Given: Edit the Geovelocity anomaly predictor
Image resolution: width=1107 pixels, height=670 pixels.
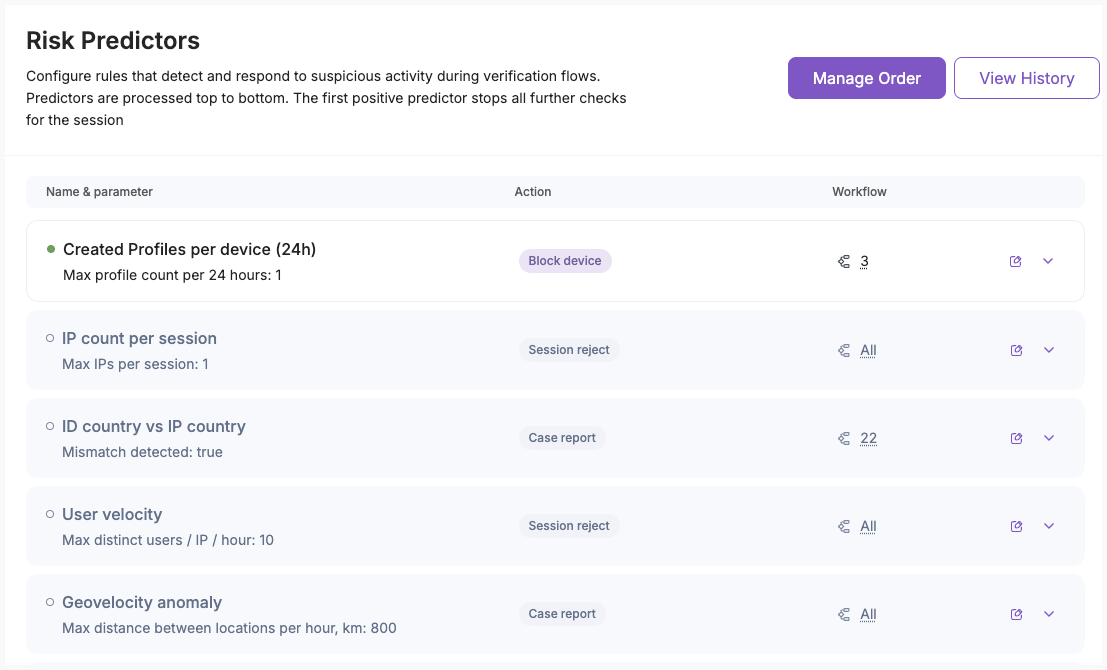Looking at the screenshot, I should click(x=1016, y=614).
